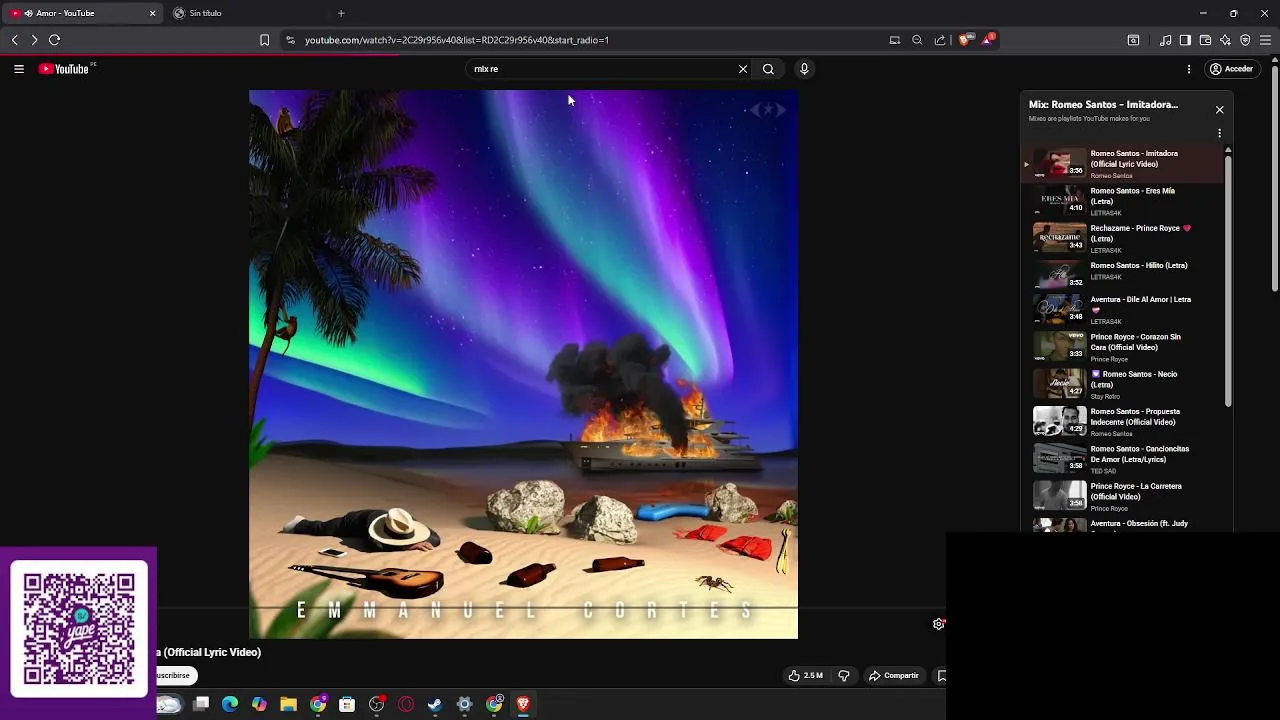Run the search with the magnifier button
1280x720 pixels.
768,69
